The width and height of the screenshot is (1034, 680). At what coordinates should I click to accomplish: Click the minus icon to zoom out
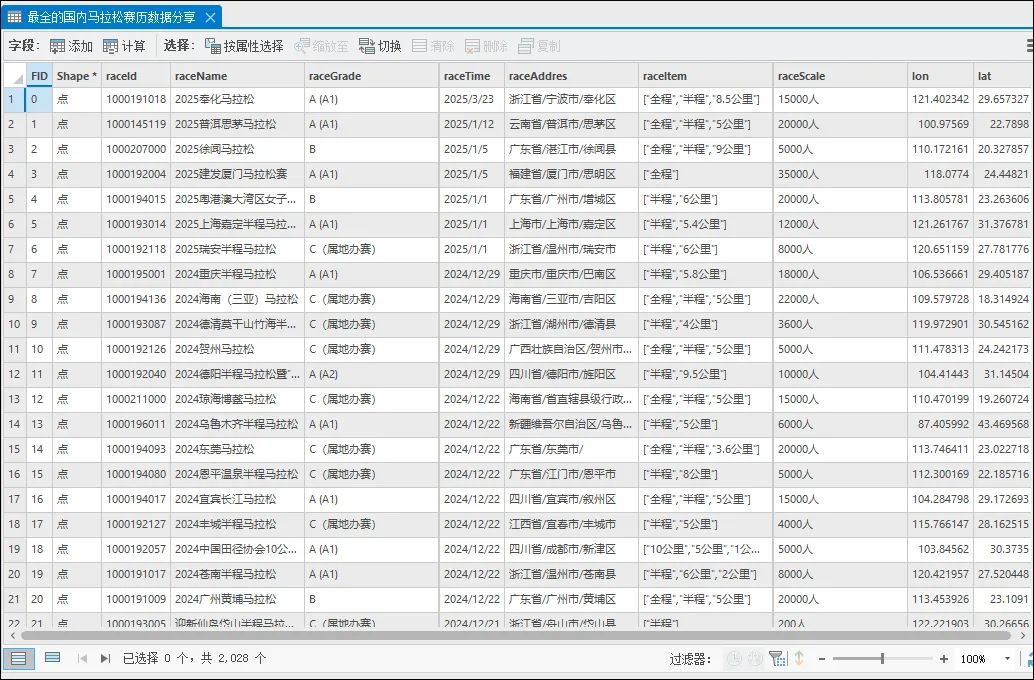tap(822, 658)
